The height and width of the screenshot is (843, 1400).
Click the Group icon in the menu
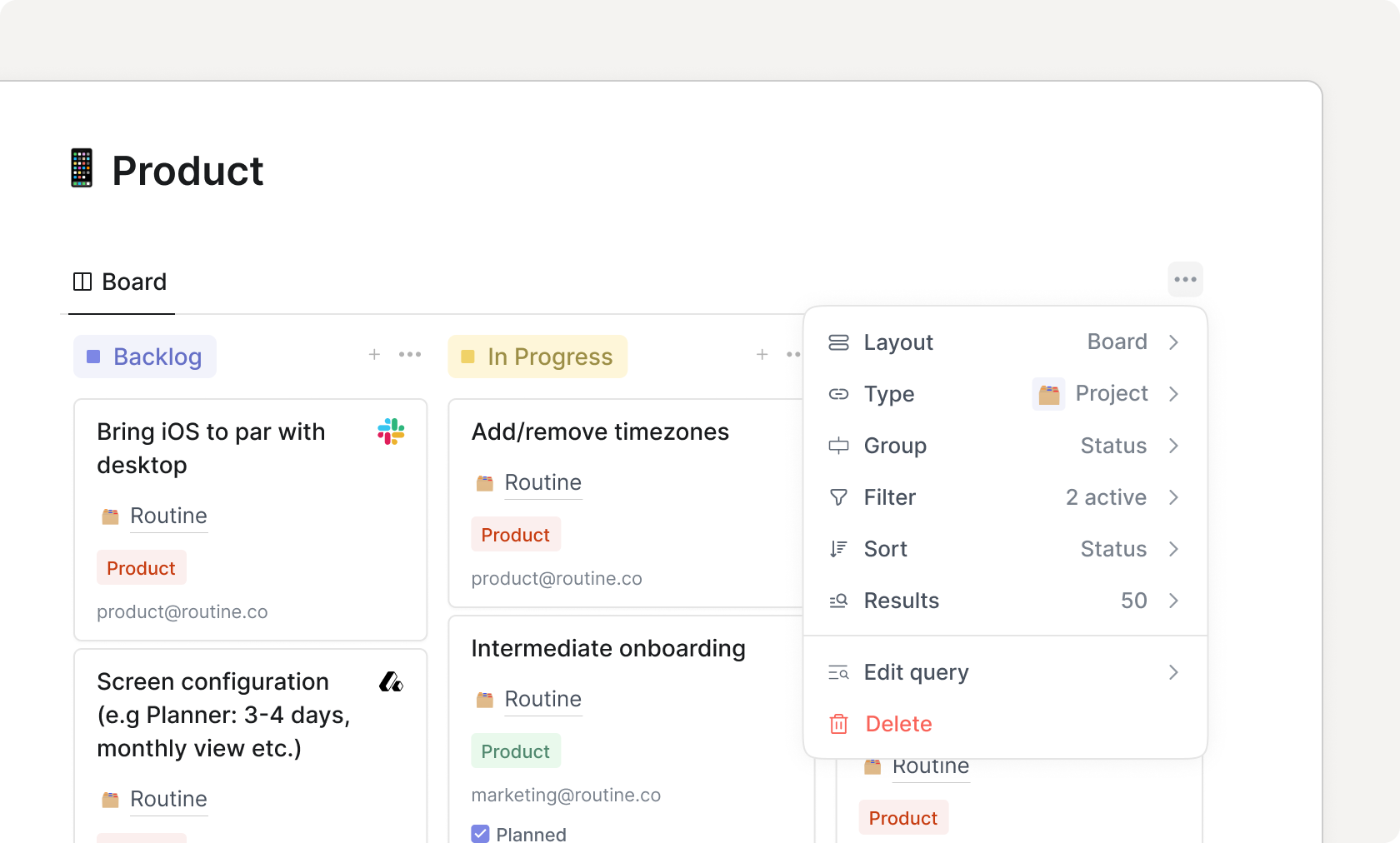838,446
